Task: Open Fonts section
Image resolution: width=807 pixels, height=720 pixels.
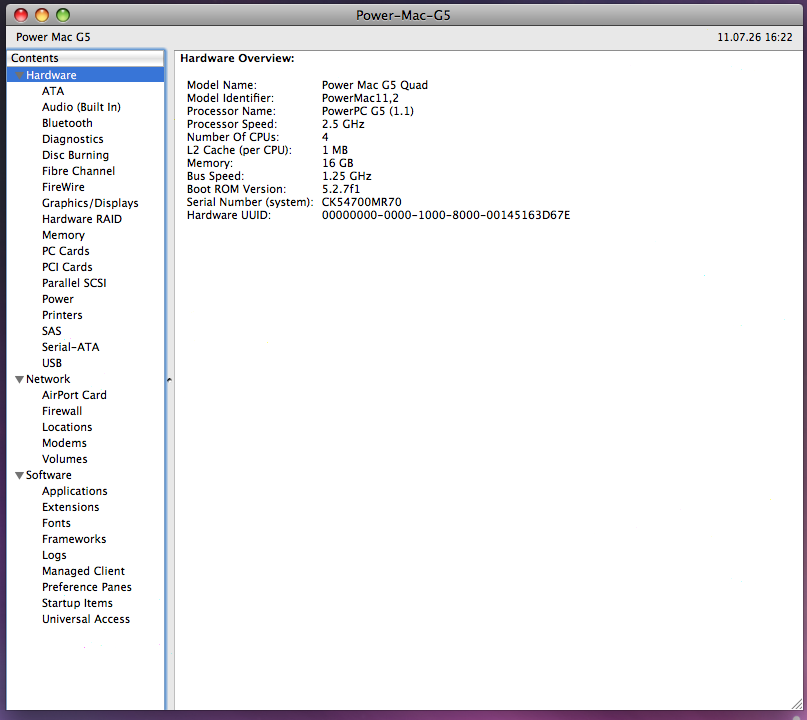Action: coord(56,523)
